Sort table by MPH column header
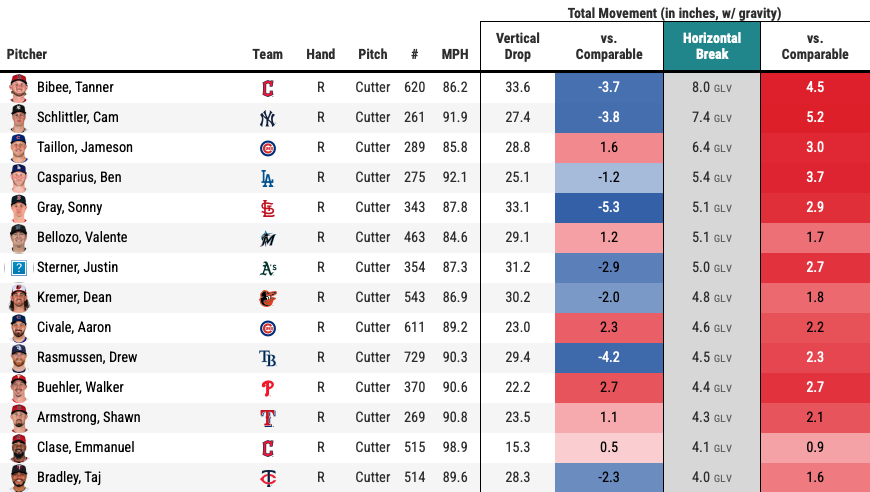Viewport: 870px width, 492px height. [x=454, y=55]
